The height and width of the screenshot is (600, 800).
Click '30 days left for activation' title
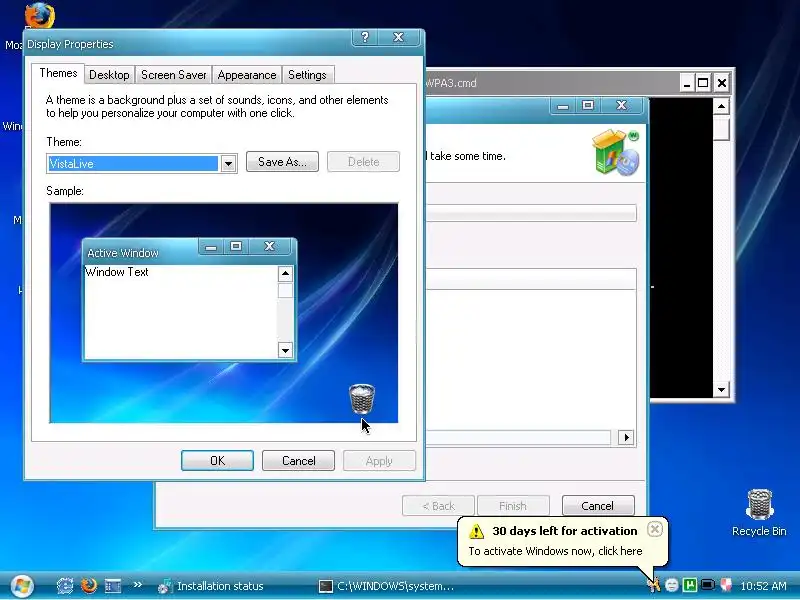(565, 531)
